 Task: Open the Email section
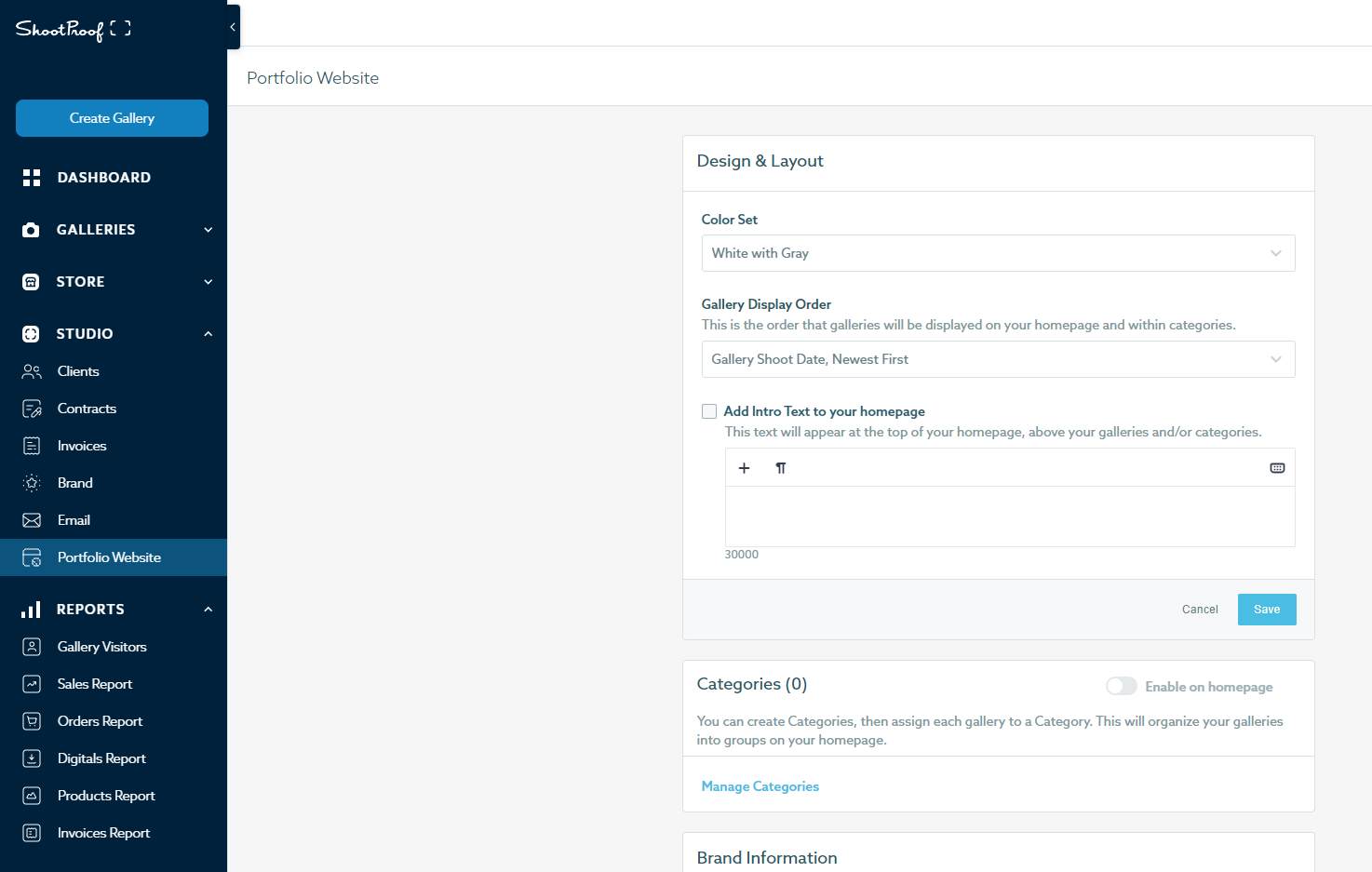(x=74, y=519)
